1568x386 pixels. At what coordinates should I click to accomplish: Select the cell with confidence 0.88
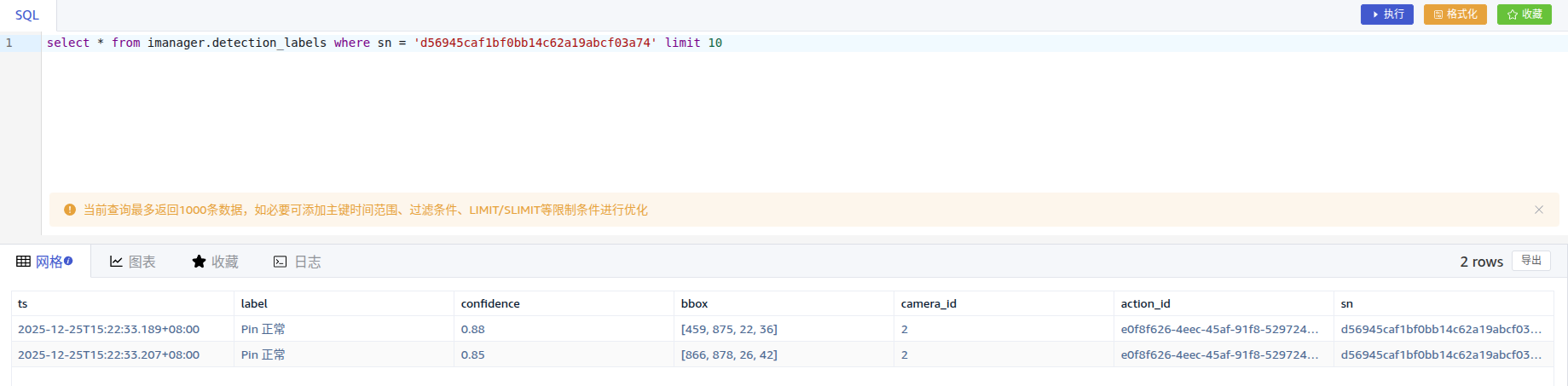[473, 329]
